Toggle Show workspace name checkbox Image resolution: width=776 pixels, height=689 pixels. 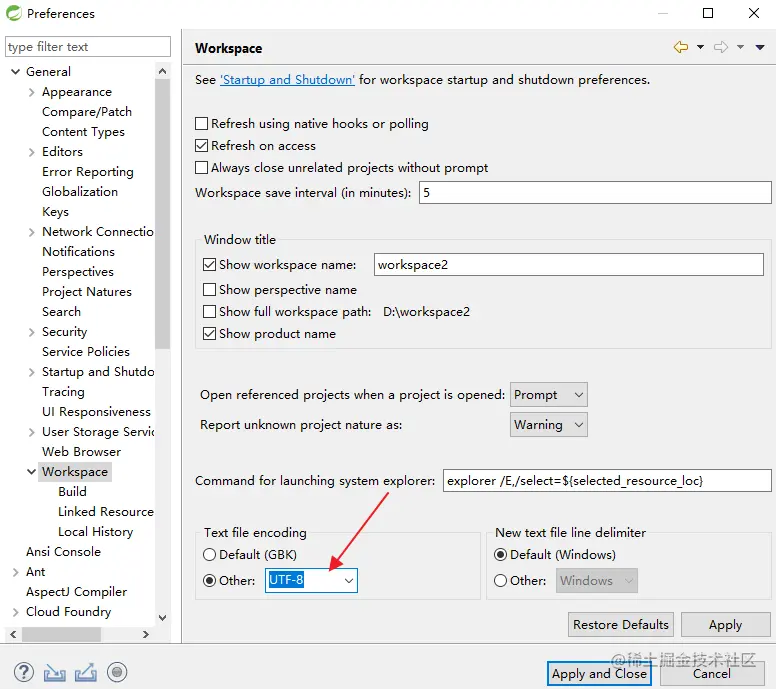point(209,264)
